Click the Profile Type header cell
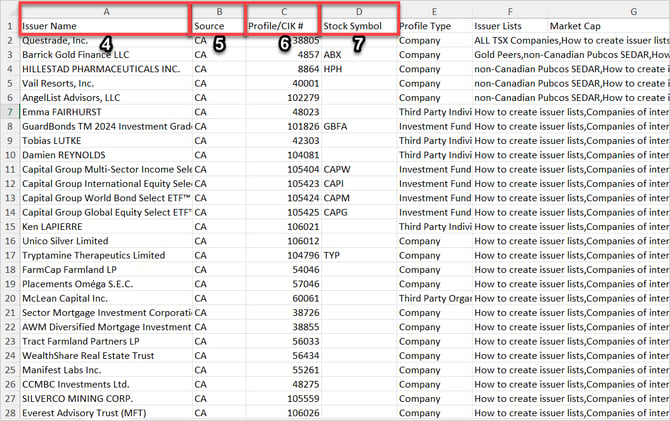670x421 pixels. 435,26
